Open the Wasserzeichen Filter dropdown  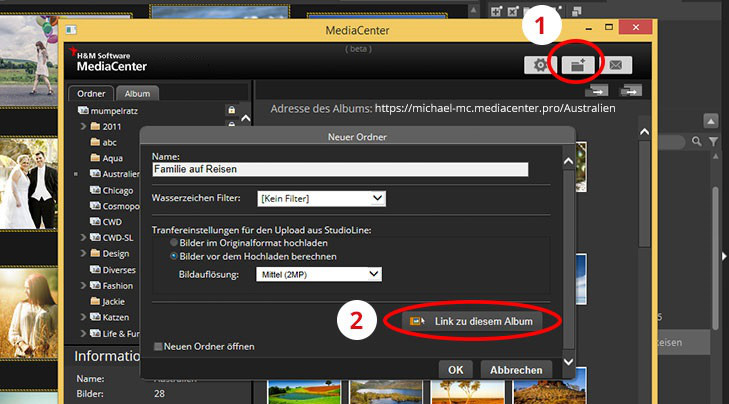[x=322, y=199]
